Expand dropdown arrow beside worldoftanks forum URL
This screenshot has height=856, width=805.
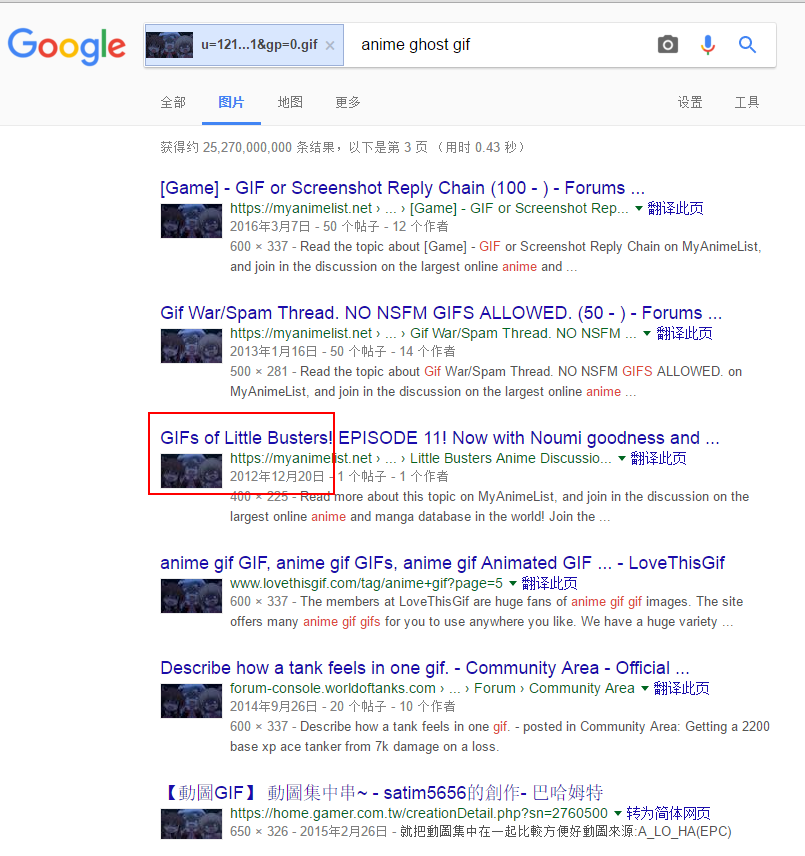(645, 688)
